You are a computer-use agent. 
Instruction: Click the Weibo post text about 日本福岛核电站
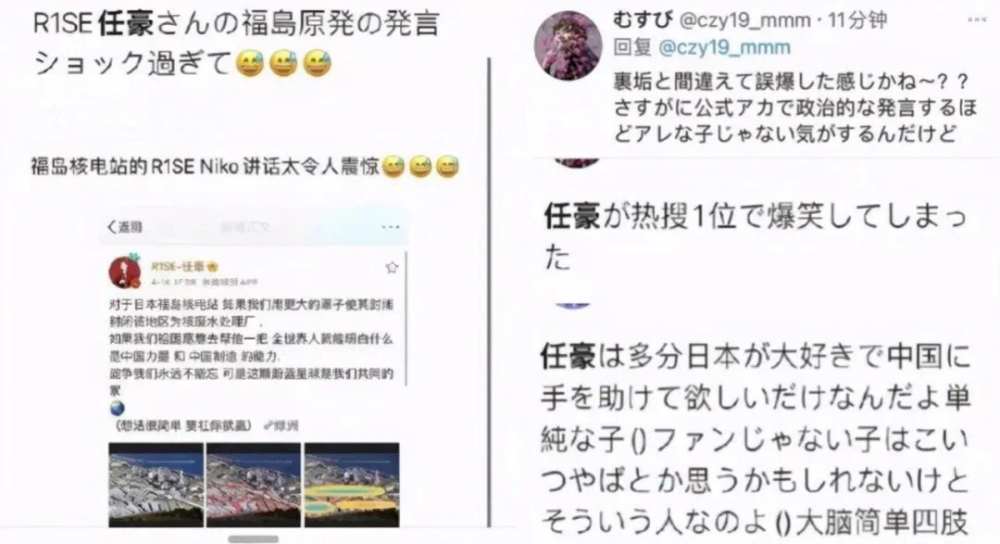pos(251,347)
